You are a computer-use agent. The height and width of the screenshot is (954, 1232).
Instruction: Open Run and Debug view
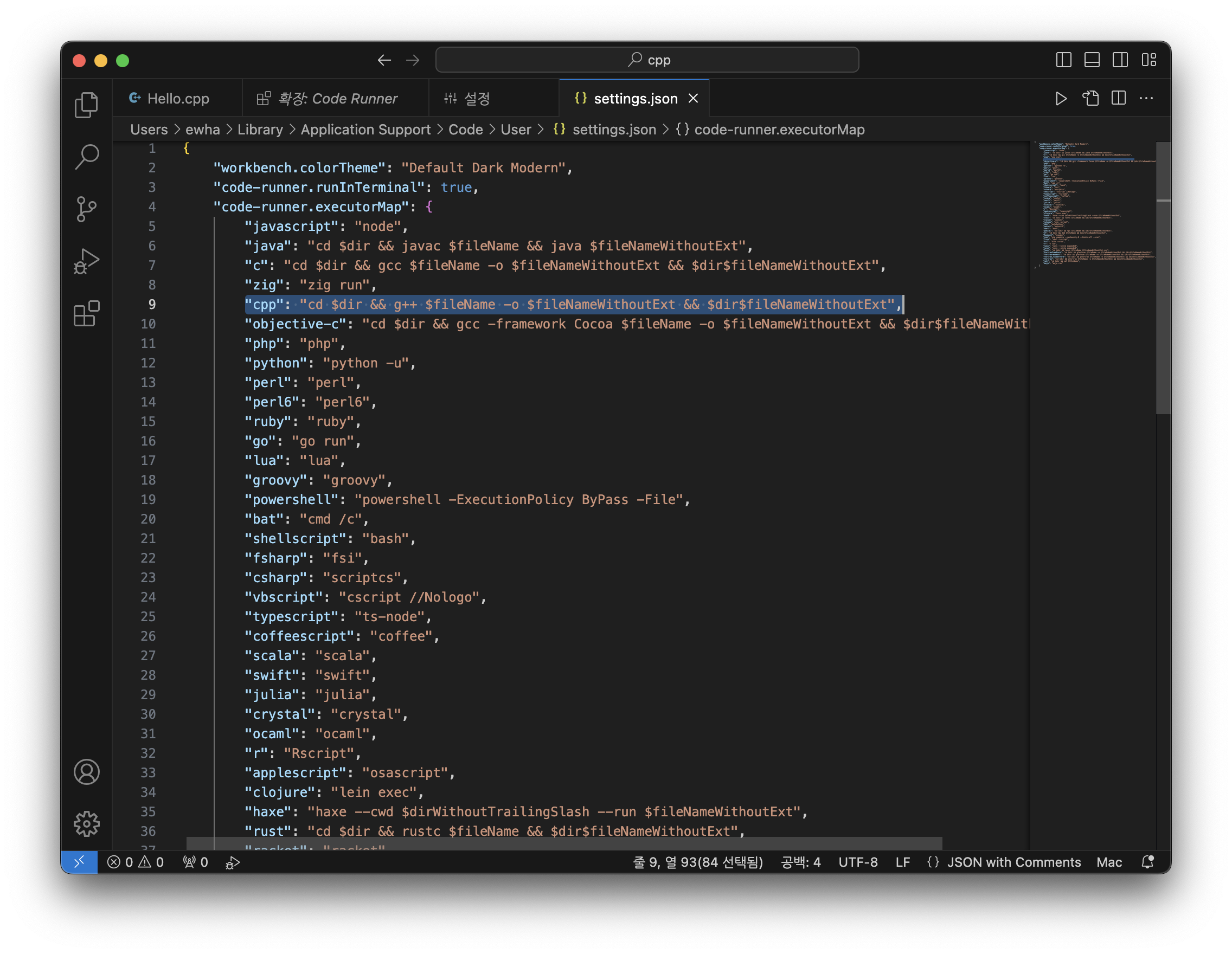pos(86,262)
